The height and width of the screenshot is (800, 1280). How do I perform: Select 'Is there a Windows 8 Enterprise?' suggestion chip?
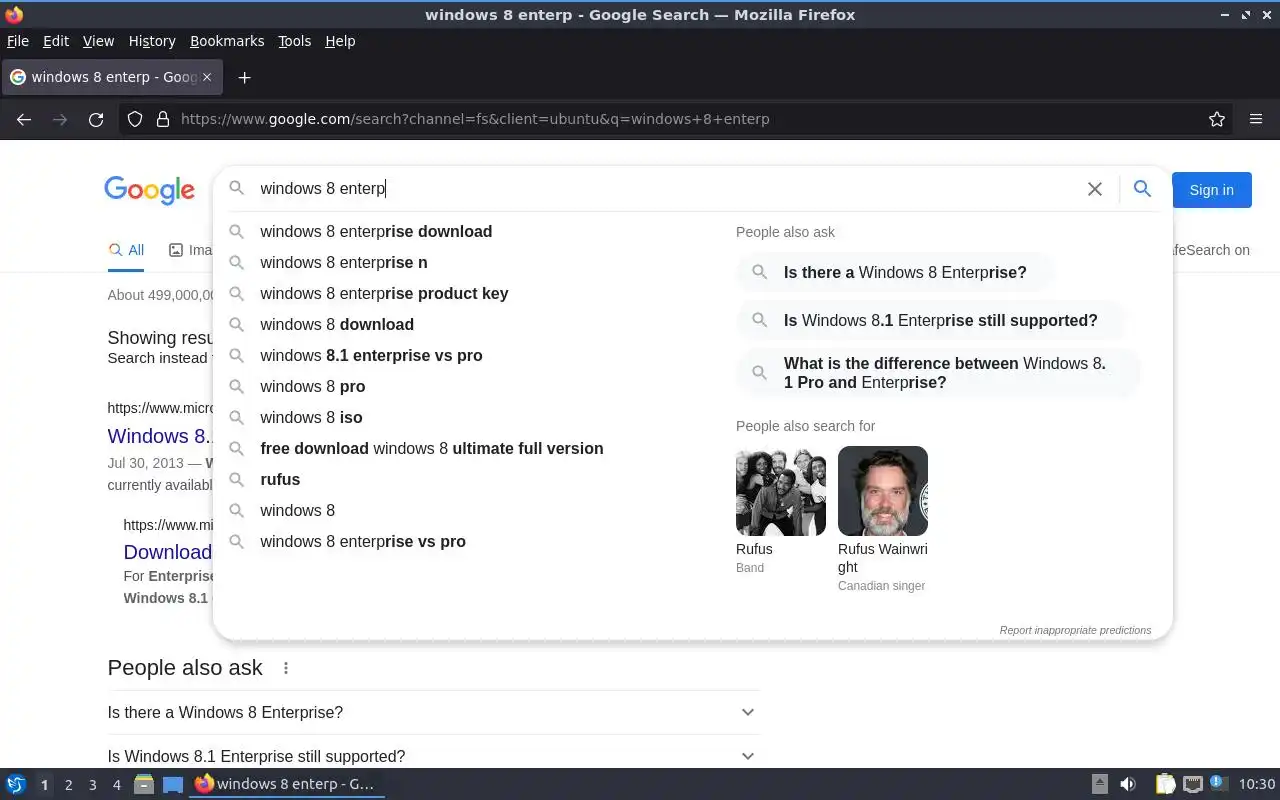[895, 272]
